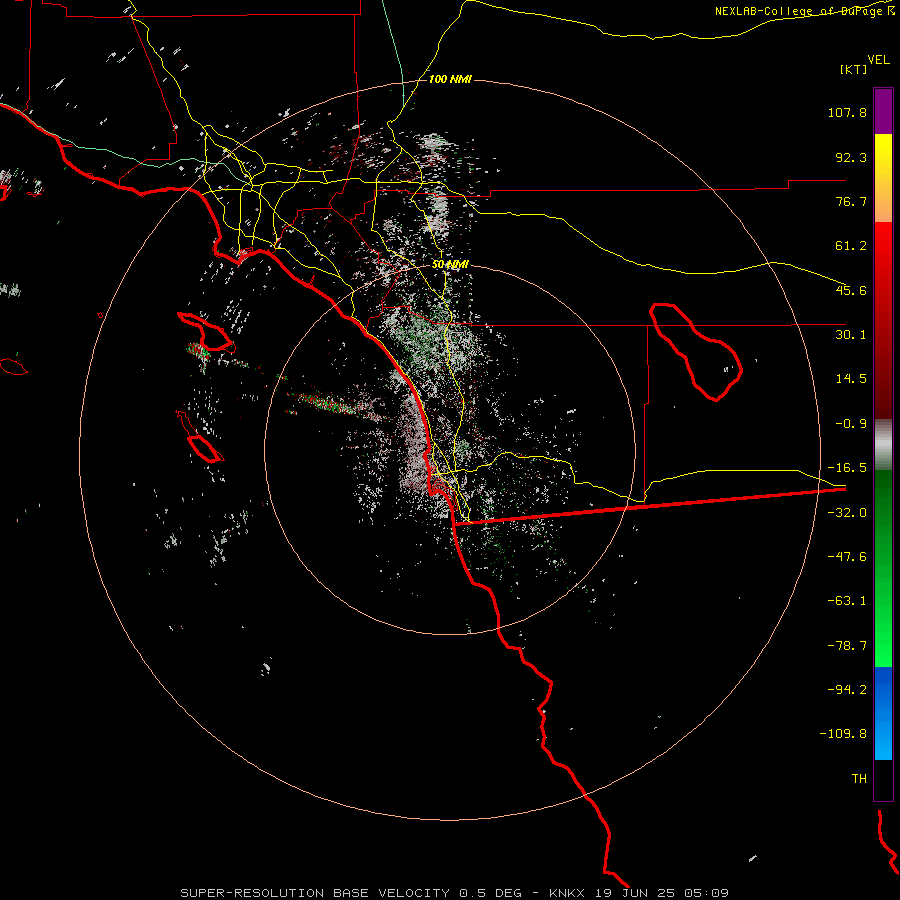900x900 pixels.
Task: Click the KNKX product caption at the bottom
Action: (455, 893)
